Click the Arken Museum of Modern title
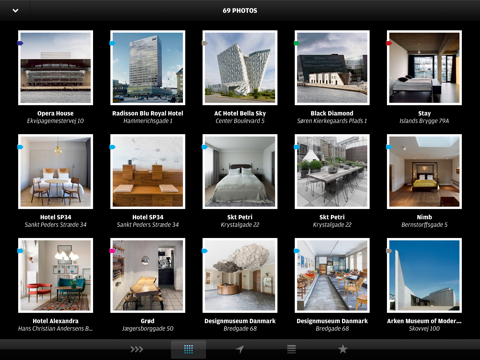The height and width of the screenshot is (360, 480). pos(424,321)
